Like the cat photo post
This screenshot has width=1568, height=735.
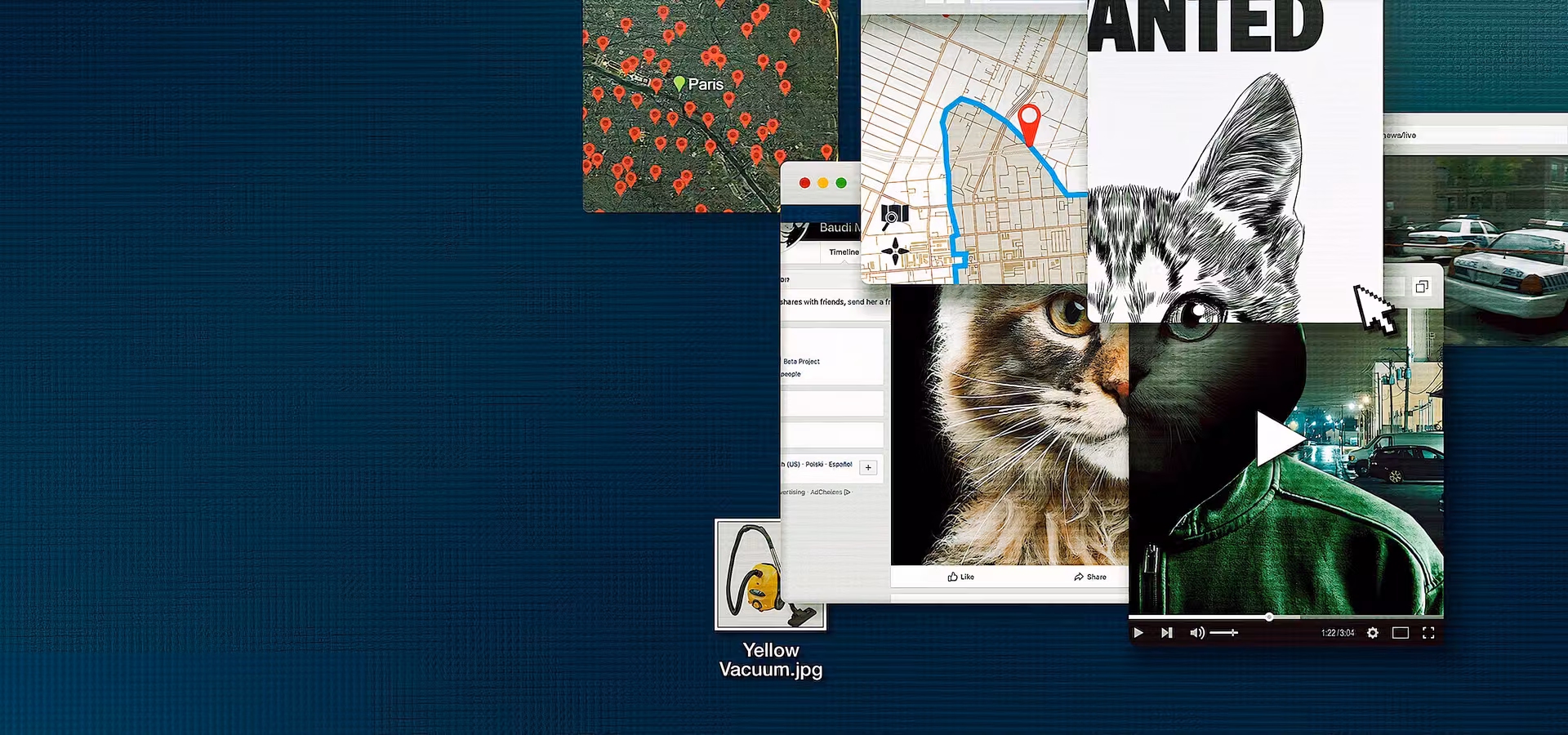tap(960, 577)
